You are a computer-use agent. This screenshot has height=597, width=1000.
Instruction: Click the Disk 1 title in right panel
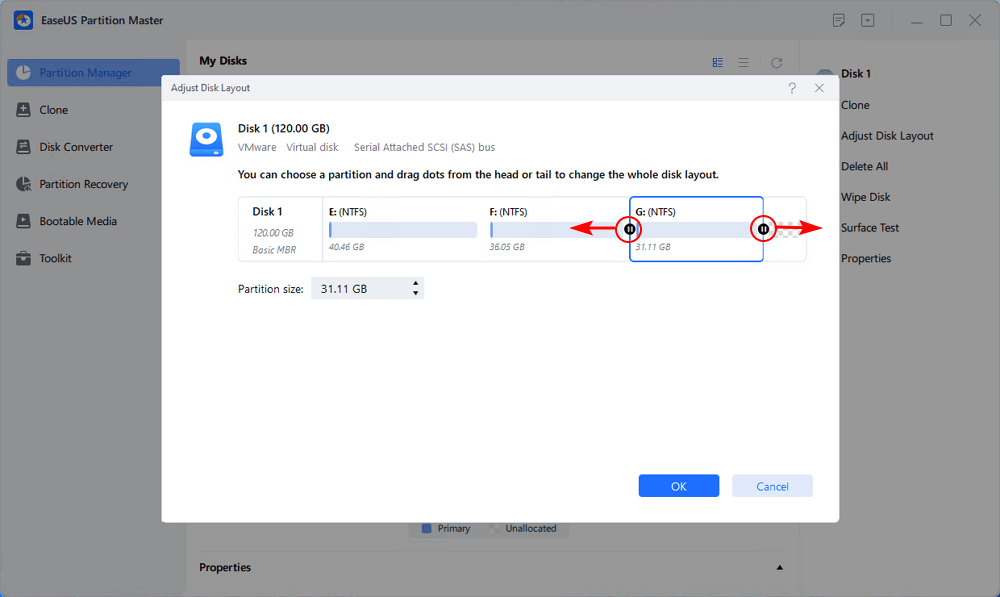point(856,73)
